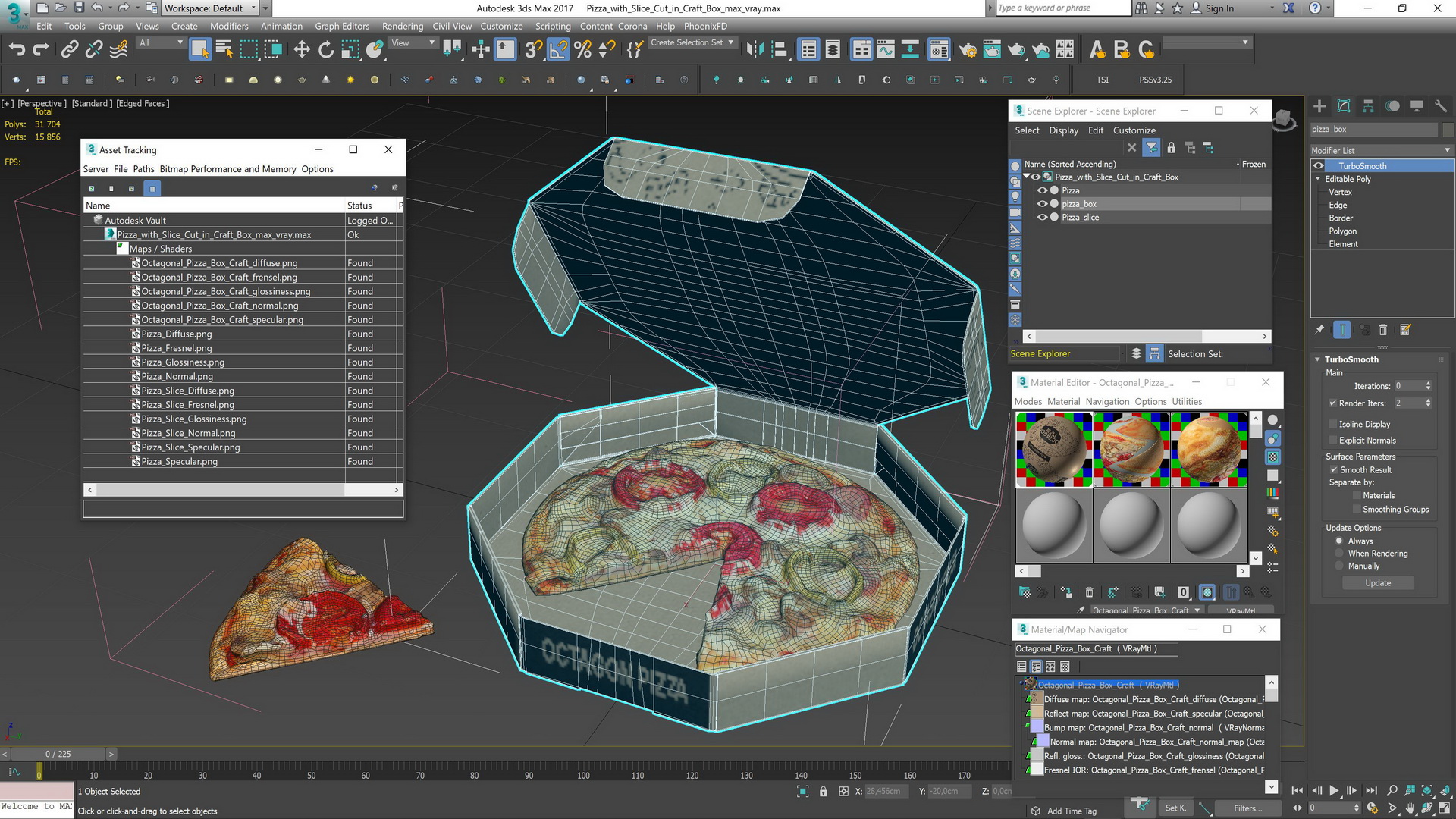Open the Animation menu
This screenshot has width=1456, height=819.
(x=278, y=25)
